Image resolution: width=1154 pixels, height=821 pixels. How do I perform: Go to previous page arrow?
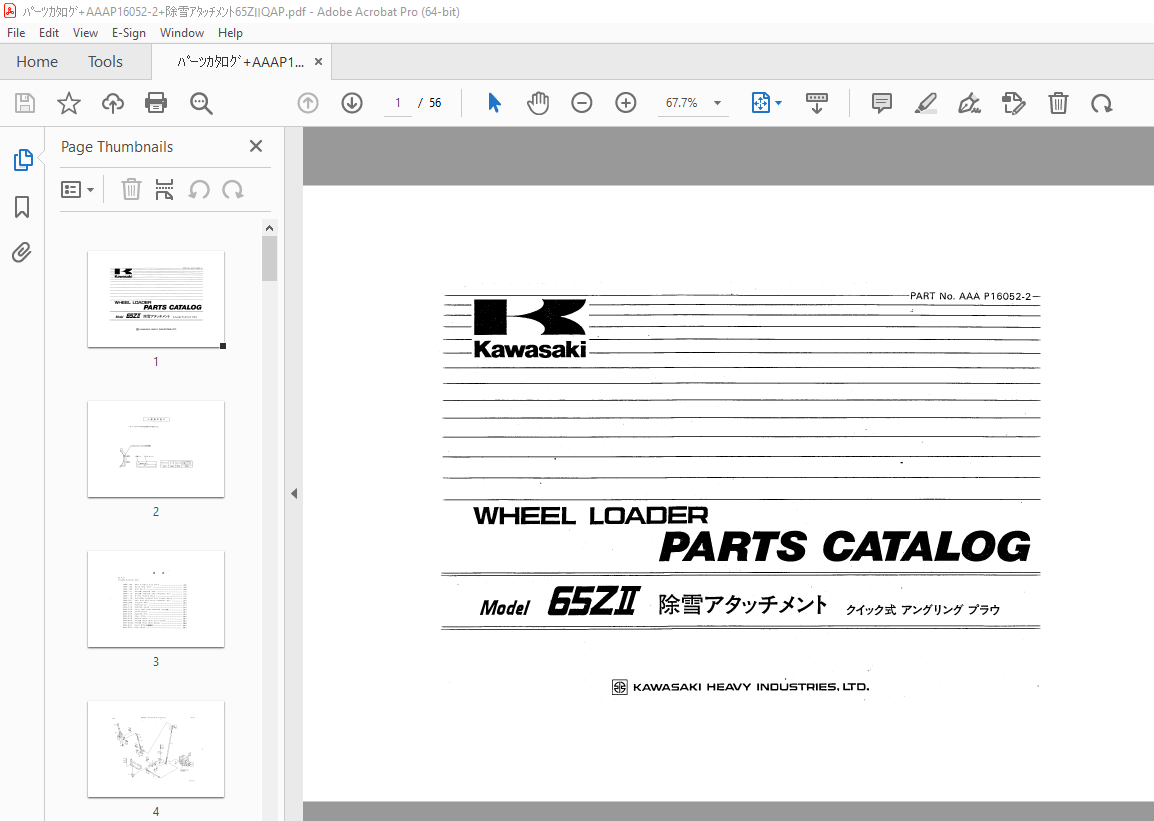(x=308, y=103)
